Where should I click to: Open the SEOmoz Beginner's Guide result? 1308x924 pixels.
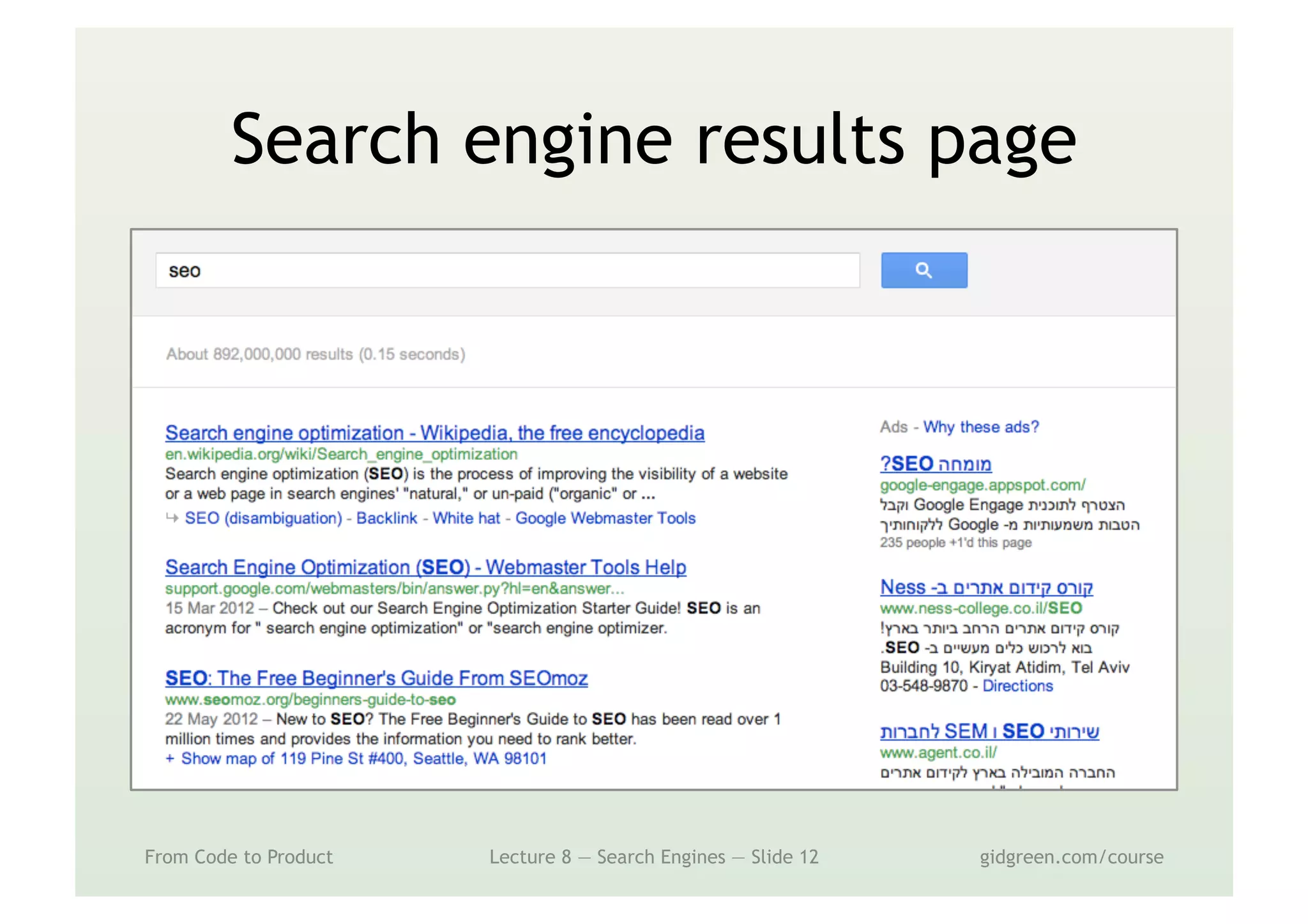(x=376, y=678)
